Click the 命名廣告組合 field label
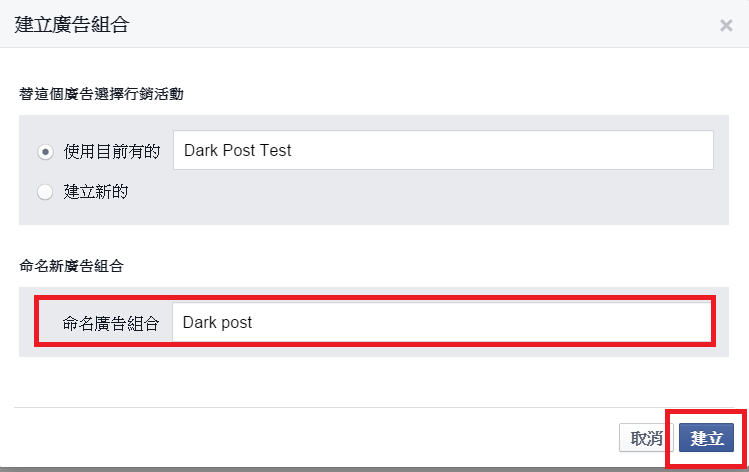 (x=110, y=323)
